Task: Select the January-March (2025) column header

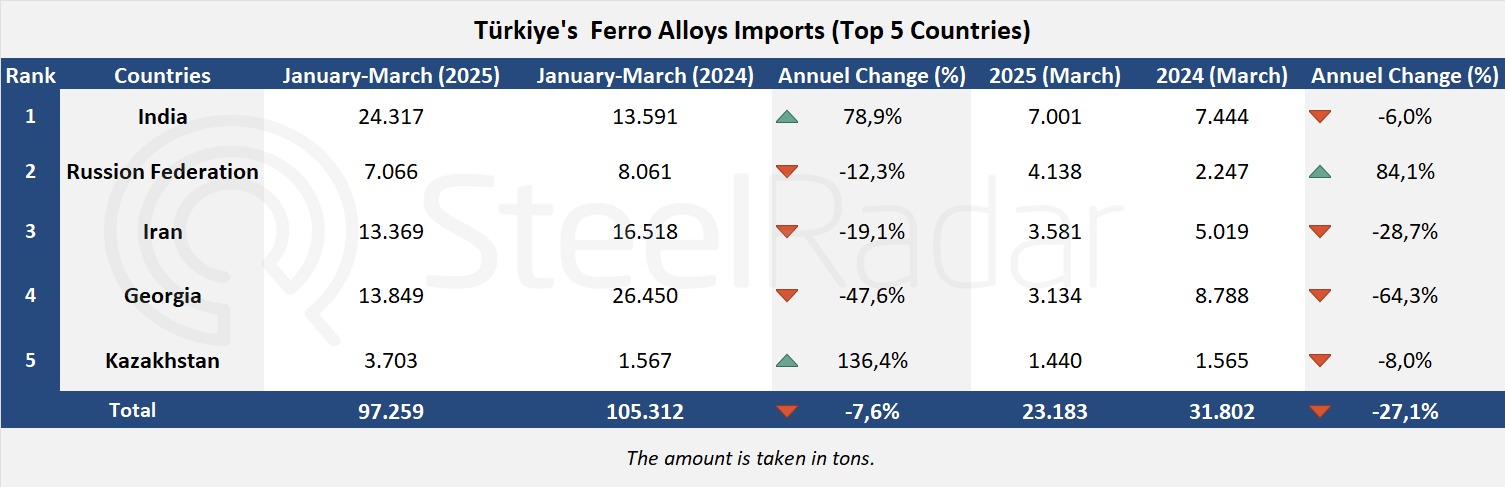Action: tap(391, 75)
